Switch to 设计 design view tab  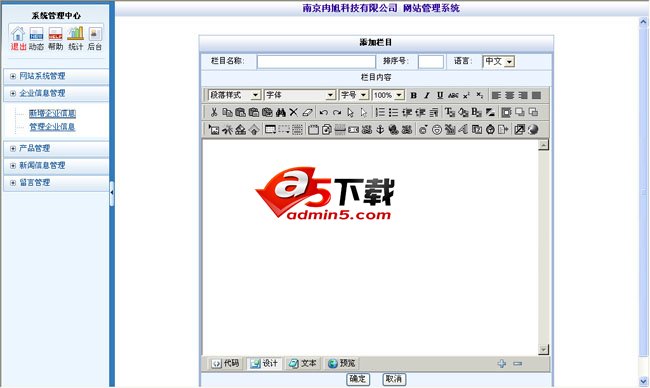click(264, 364)
